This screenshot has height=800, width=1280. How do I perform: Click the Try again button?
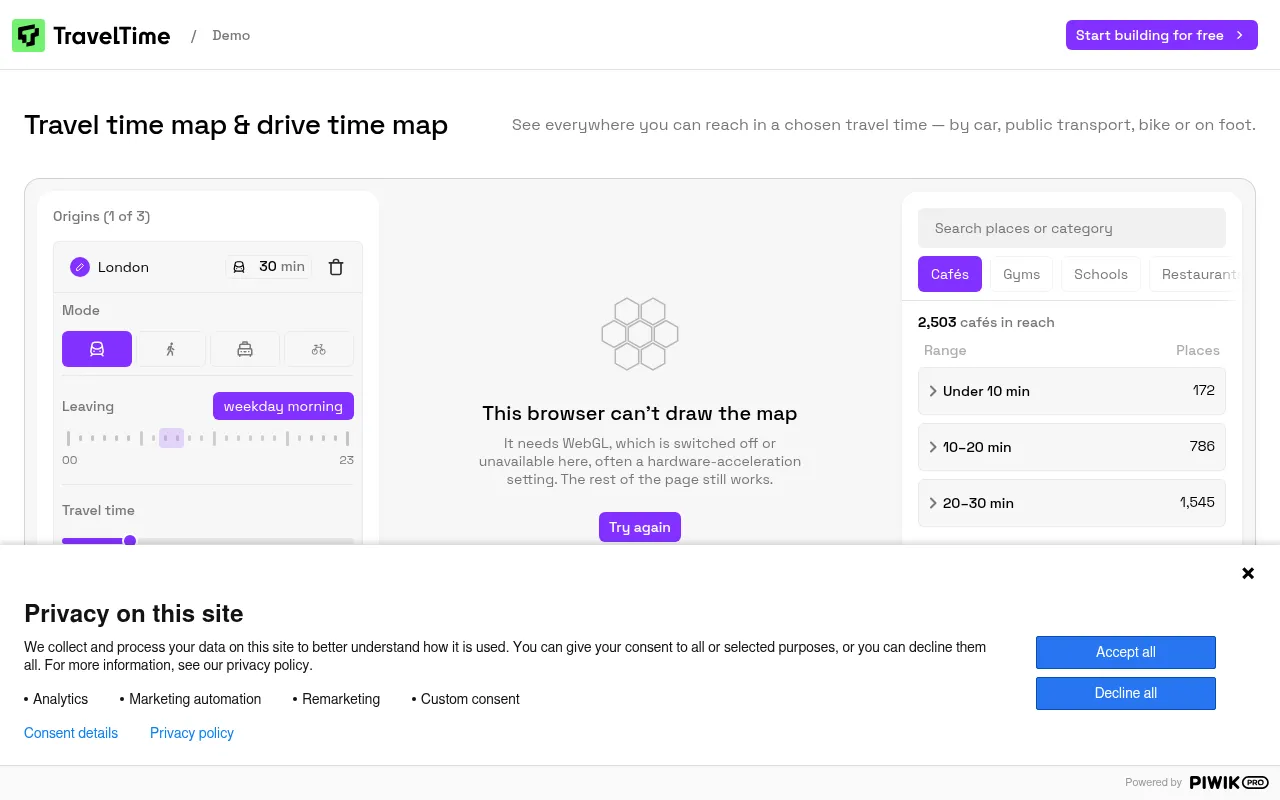tap(640, 527)
